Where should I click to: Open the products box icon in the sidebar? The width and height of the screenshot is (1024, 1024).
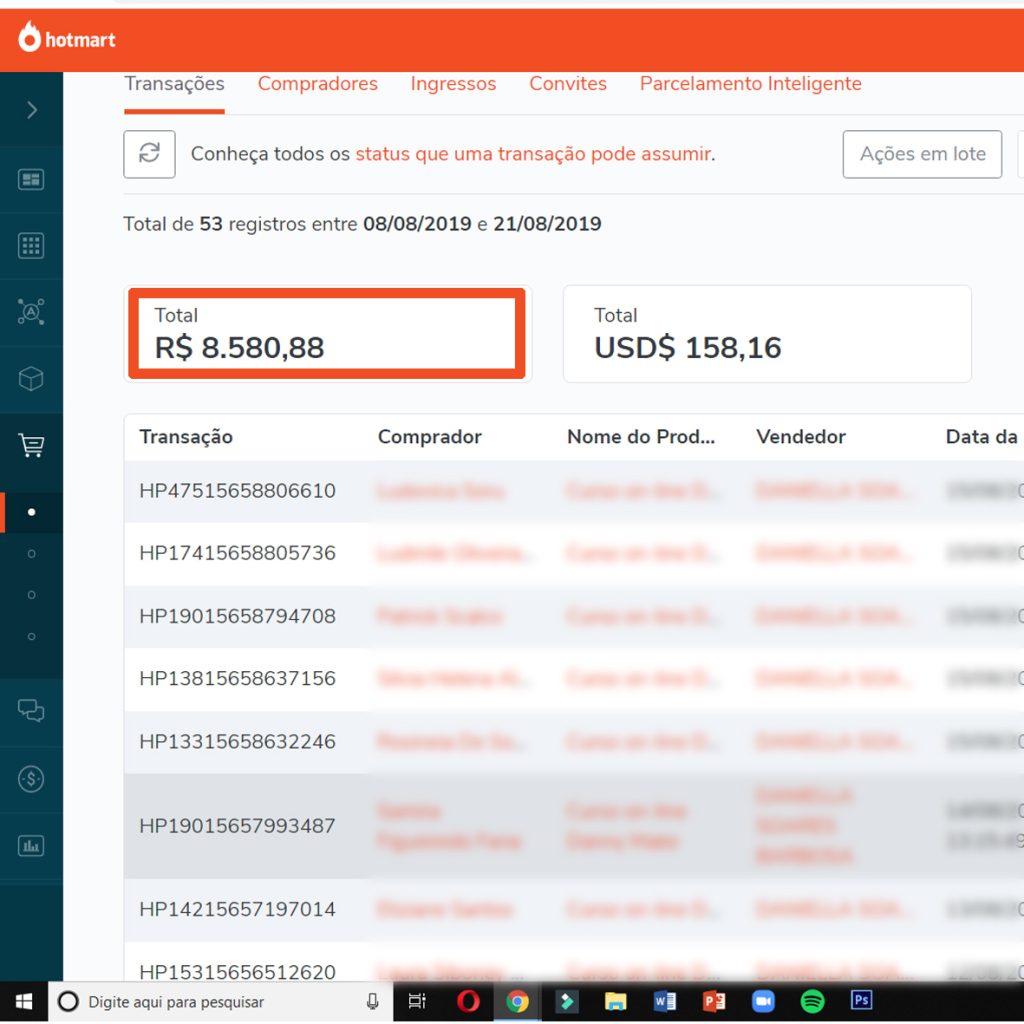pos(31,379)
